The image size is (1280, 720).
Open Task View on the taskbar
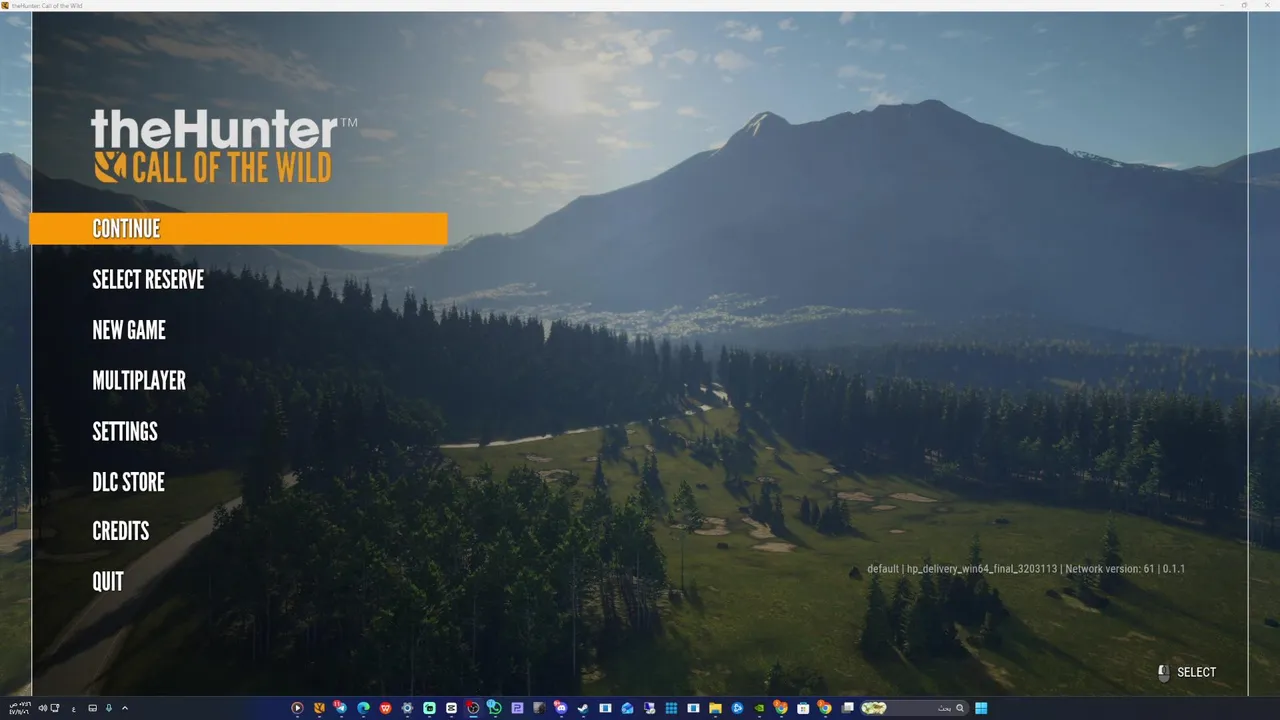(x=847, y=708)
